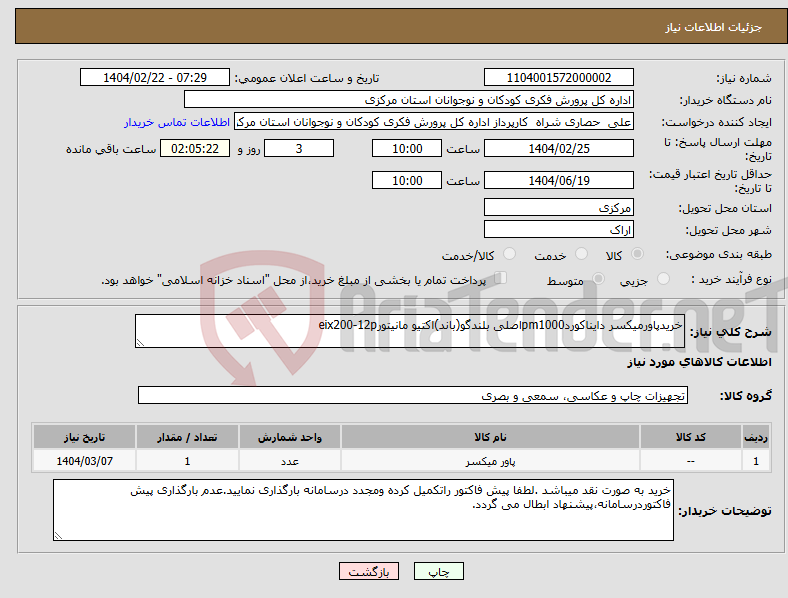Click the remaining days field showing 3

pyautogui.click(x=299, y=148)
